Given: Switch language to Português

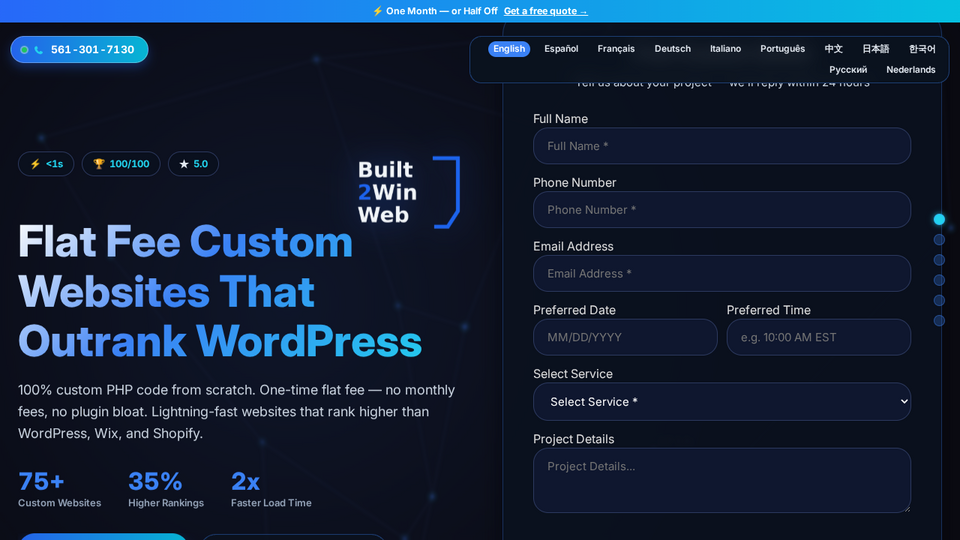Looking at the screenshot, I should pos(782,49).
